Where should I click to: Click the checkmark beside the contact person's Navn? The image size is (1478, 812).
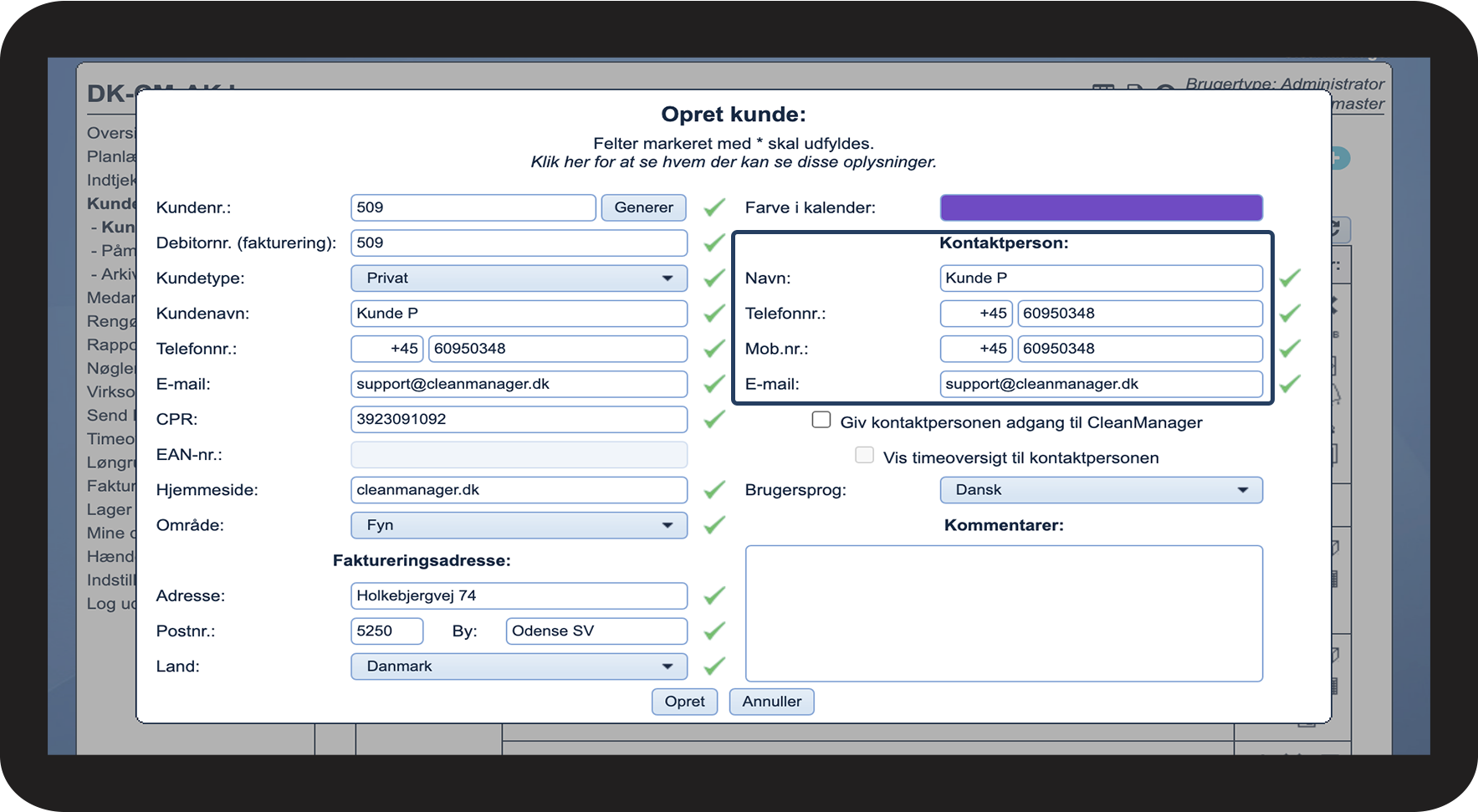click(1290, 278)
